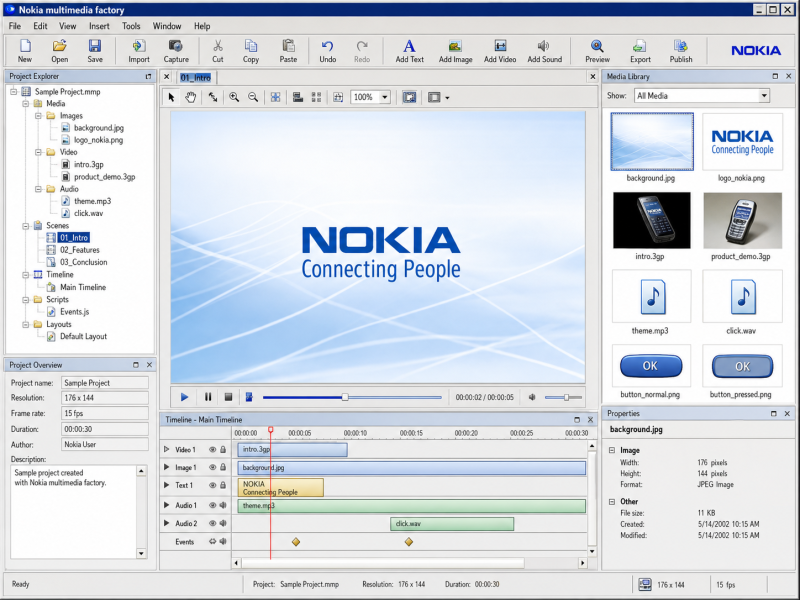Toggle visibility eye for Video 1 track
The height and width of the screenshot is (600, 800).
[x=212, y=449]
